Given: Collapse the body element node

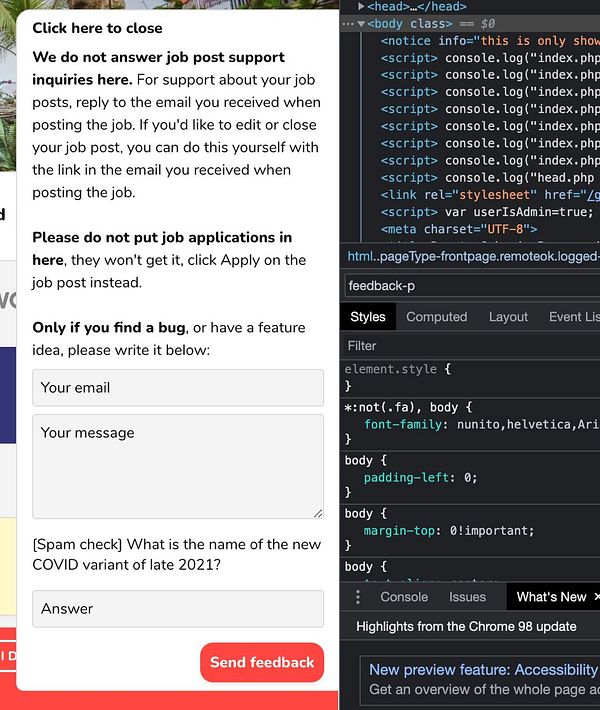Looking at the screenshot, I should (x=360, y=23).
